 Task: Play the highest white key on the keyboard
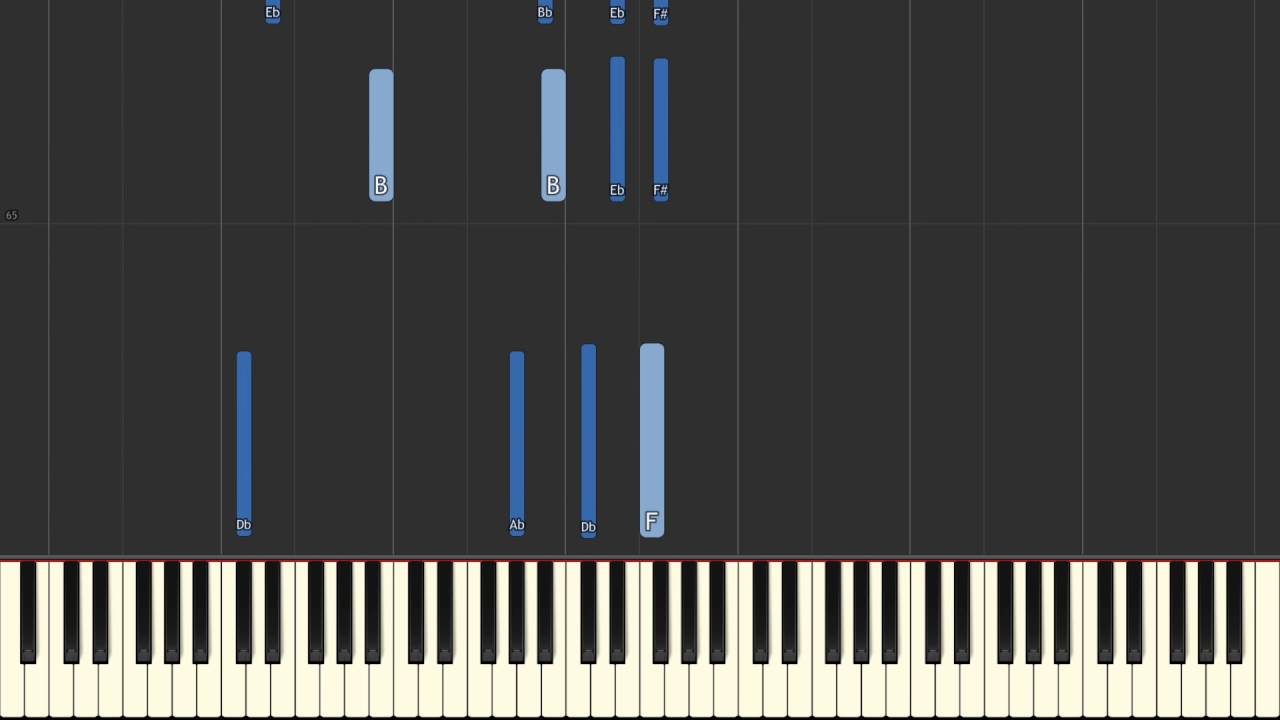coord(1268,690)
